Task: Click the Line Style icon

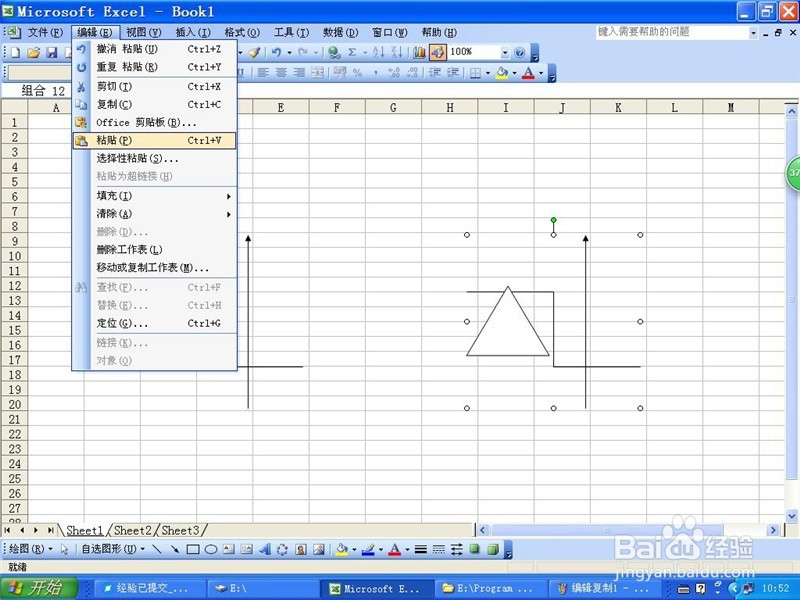Action: click(x=420, y=549)
